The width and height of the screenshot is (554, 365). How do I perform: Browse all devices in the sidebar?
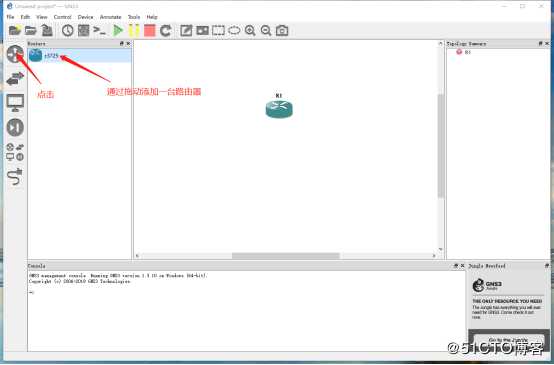tap(15, 152)
